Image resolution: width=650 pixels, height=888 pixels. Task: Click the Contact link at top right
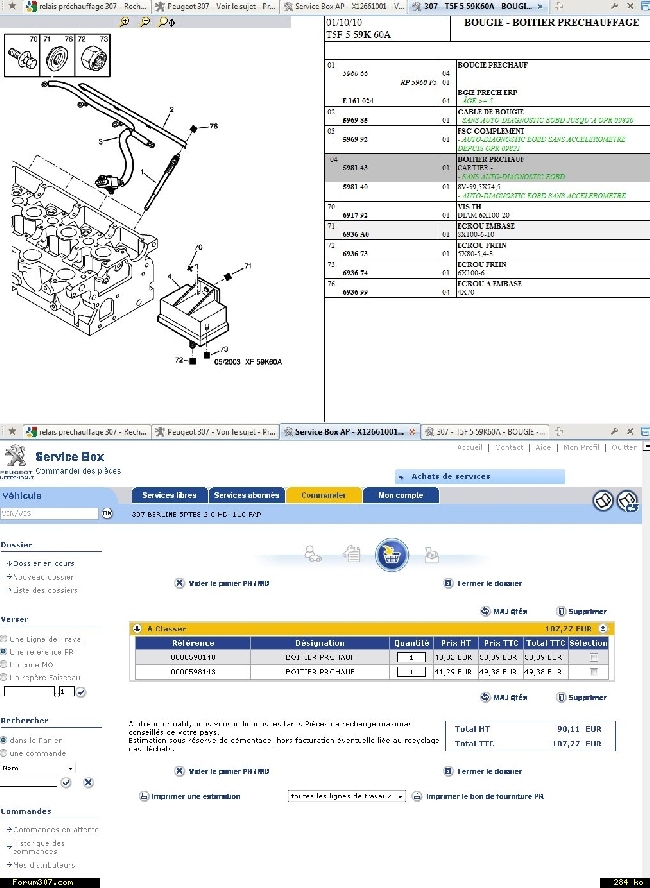tap(509, 447)
